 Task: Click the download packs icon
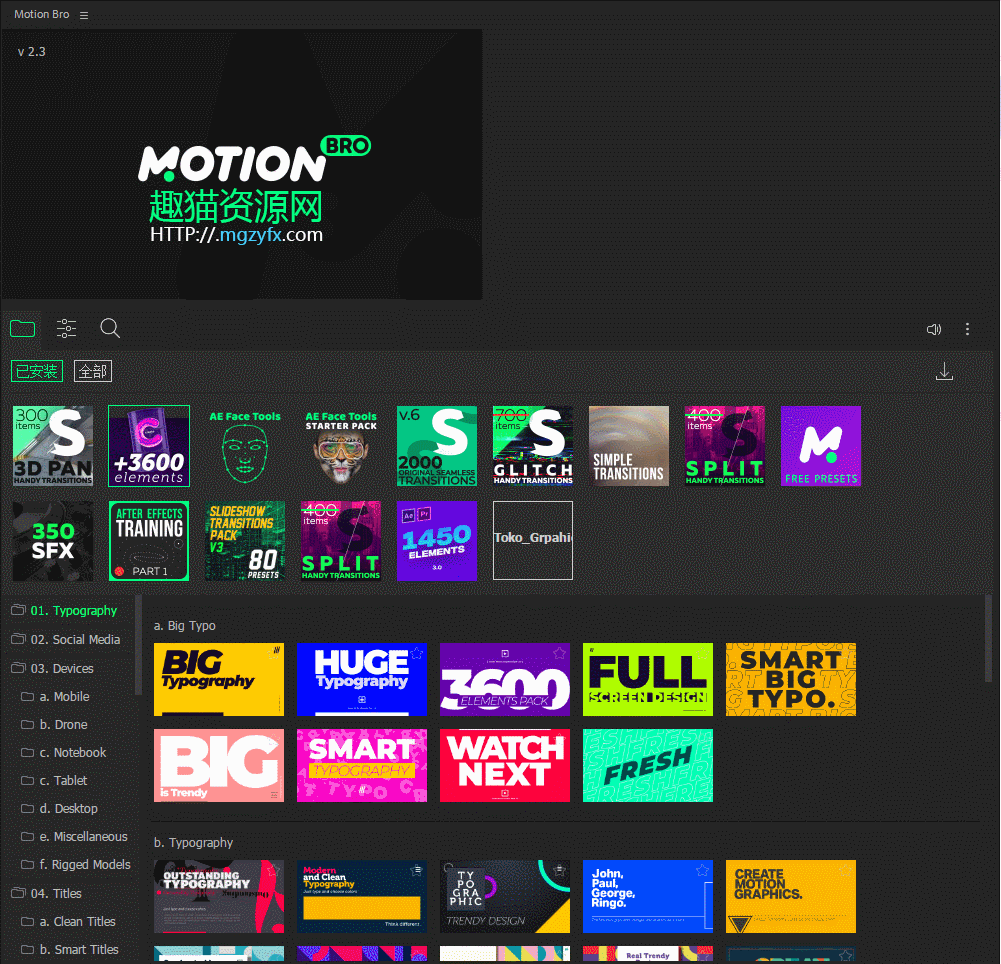pos(944,372)
